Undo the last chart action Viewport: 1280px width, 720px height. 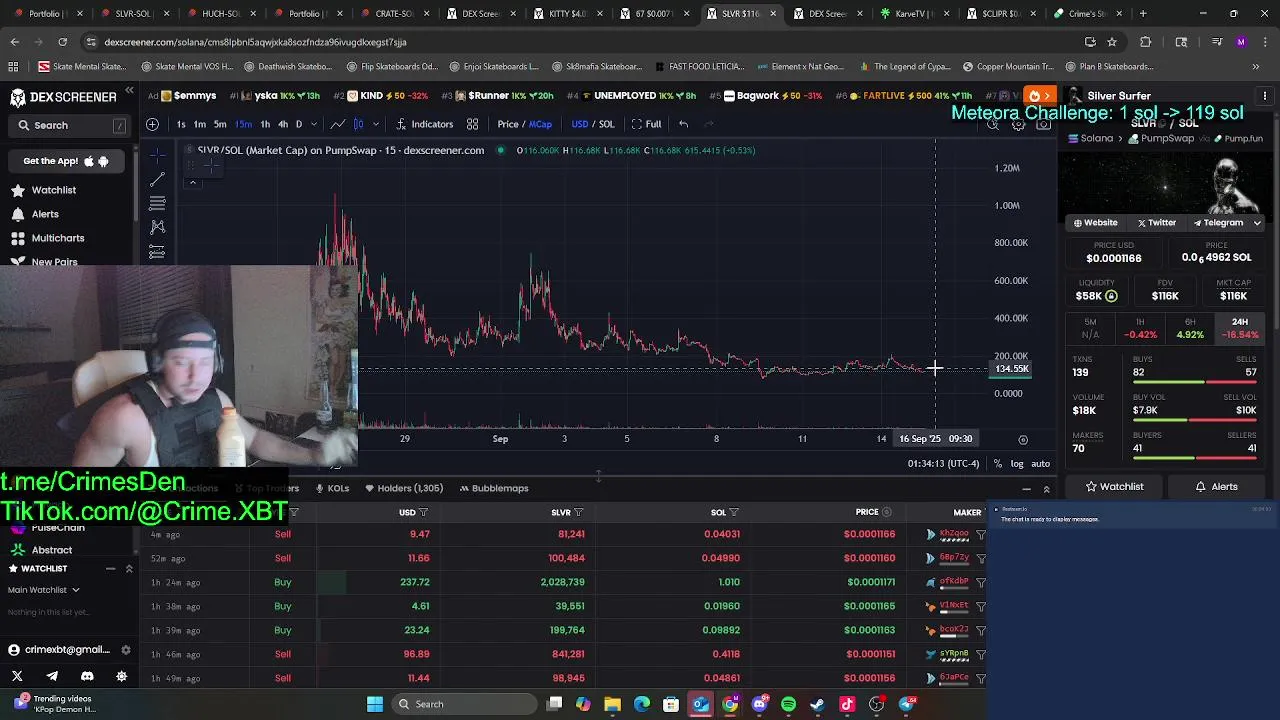683,124
